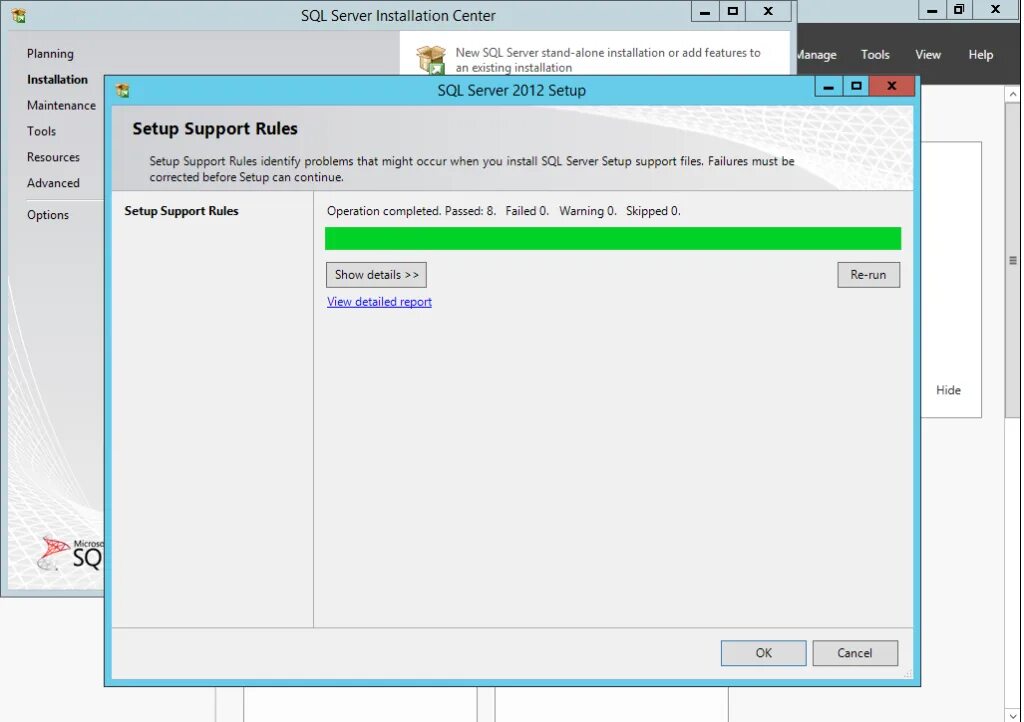
Task: Close the SQL Server Installation Center window
Action: [769, 11]
